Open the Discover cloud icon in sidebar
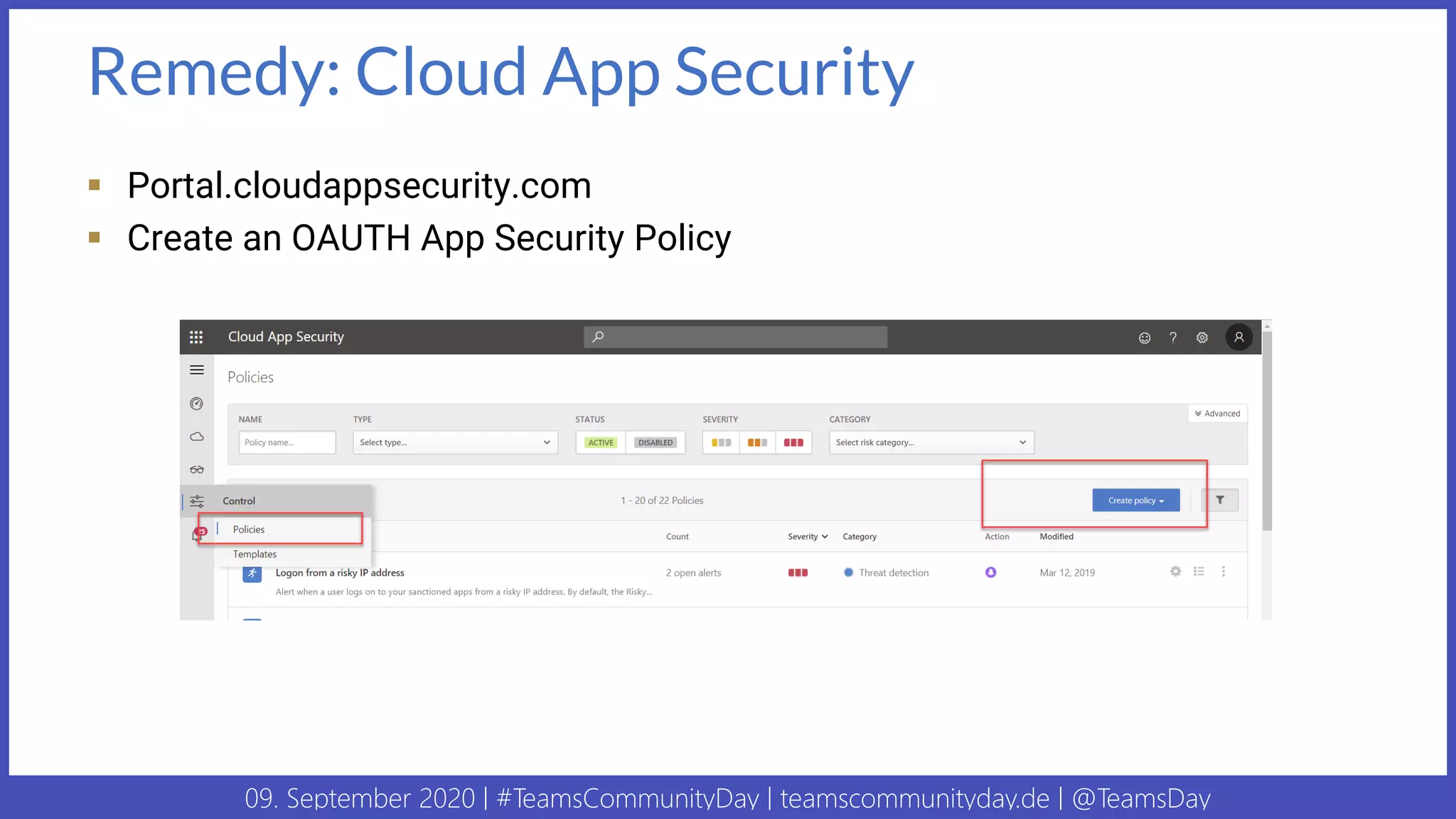 [197, 437]
